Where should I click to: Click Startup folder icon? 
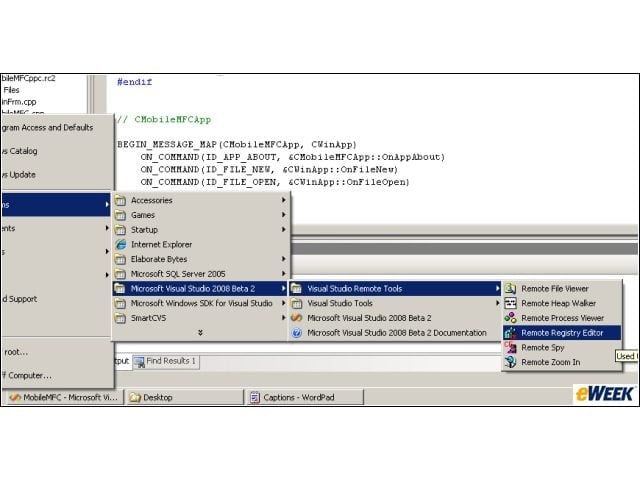120,230
